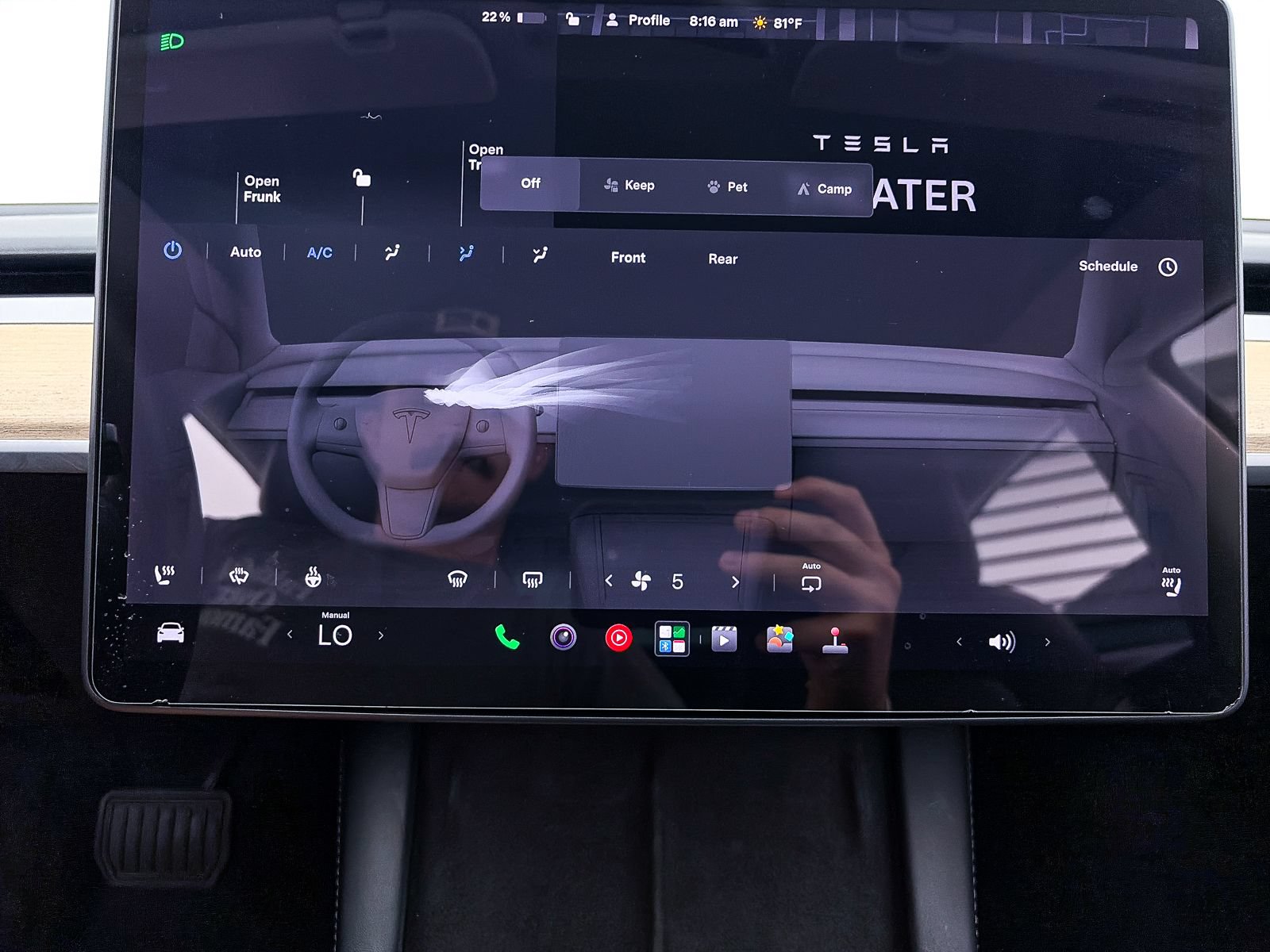Lower cabin temperature with left arrow

[x=290, y=635]
